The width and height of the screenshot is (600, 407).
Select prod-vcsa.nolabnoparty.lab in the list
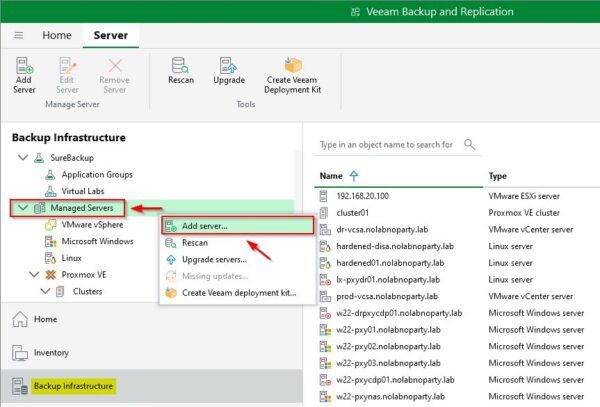(387, 296)
